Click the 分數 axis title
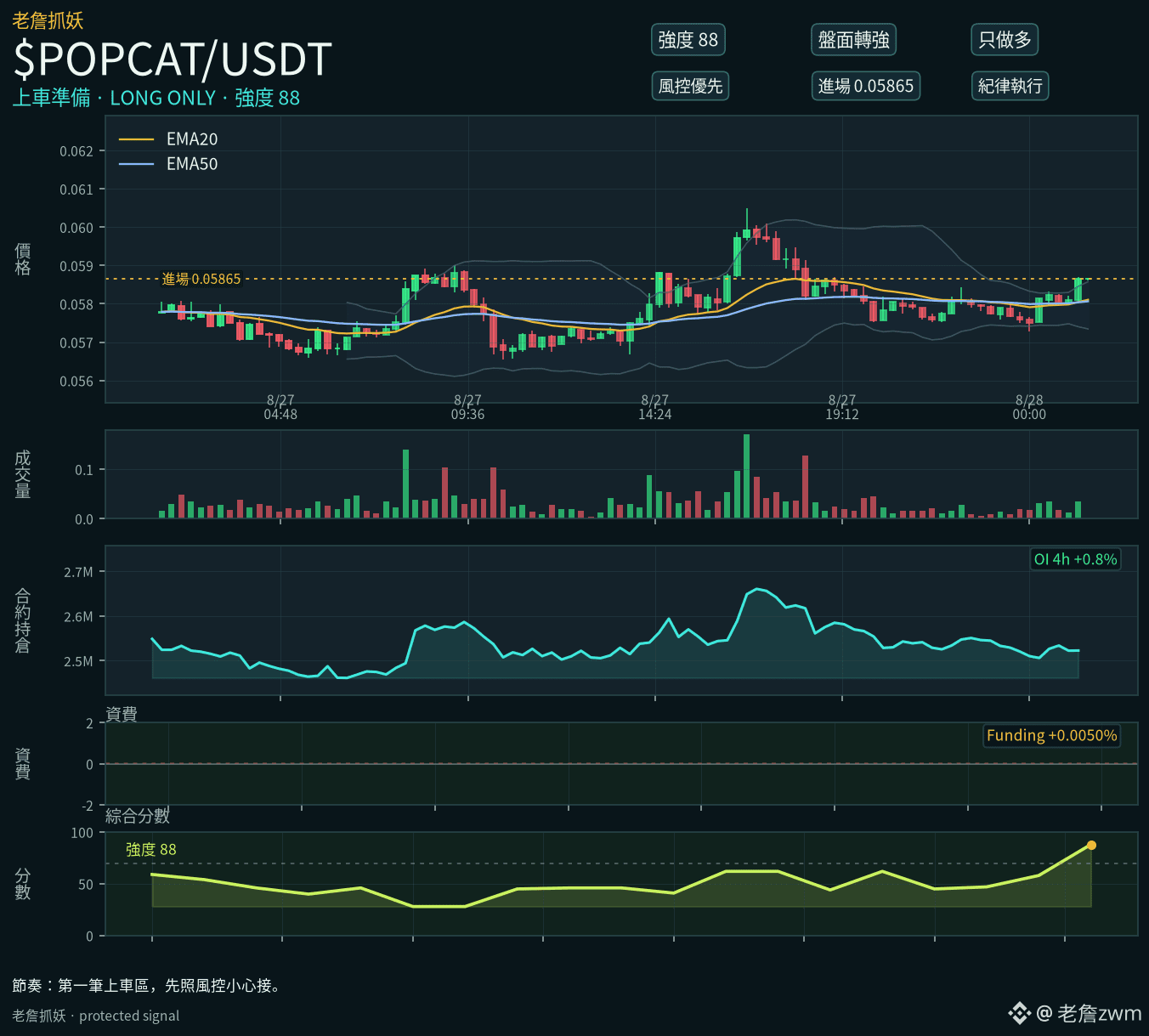This screenshot has width=1149, height=1036. [x=23, y=884]
